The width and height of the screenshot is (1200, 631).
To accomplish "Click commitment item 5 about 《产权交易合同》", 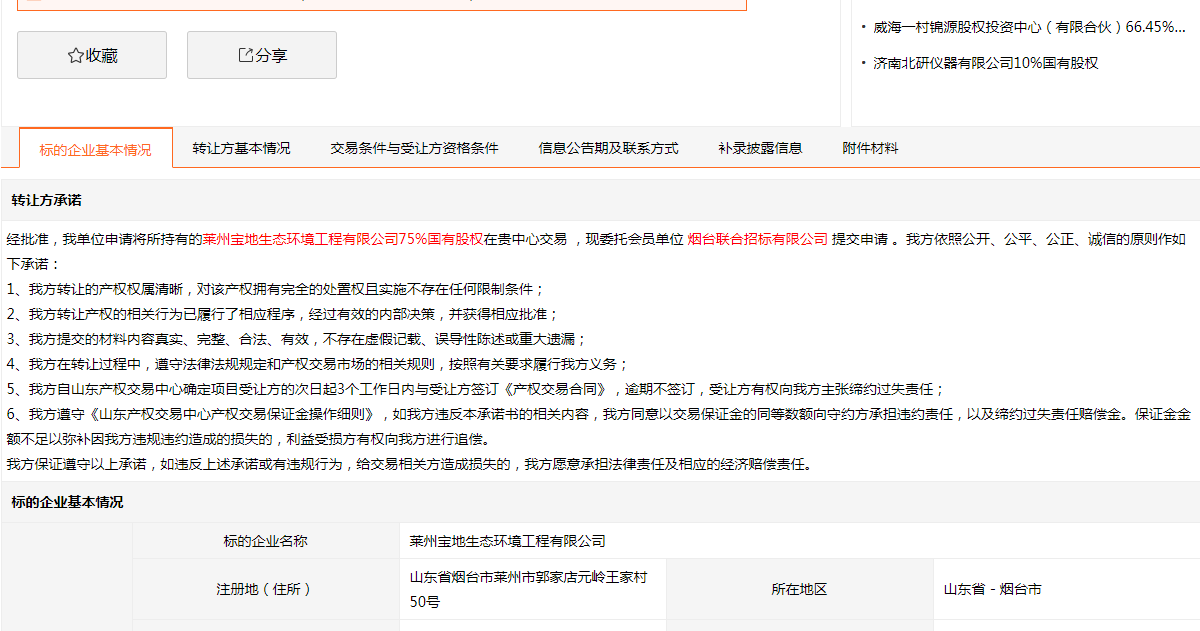I will pyautogui.click(x=476, y=389).
